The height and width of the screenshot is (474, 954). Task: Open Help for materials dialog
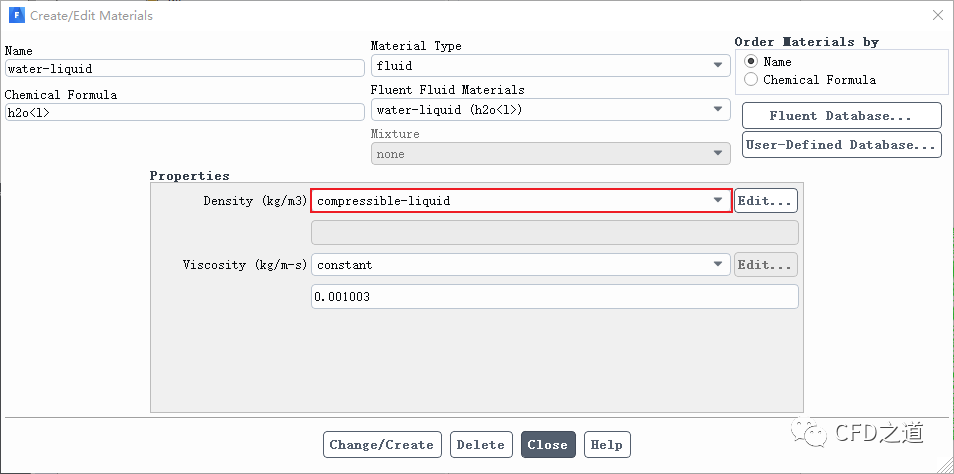606,445
